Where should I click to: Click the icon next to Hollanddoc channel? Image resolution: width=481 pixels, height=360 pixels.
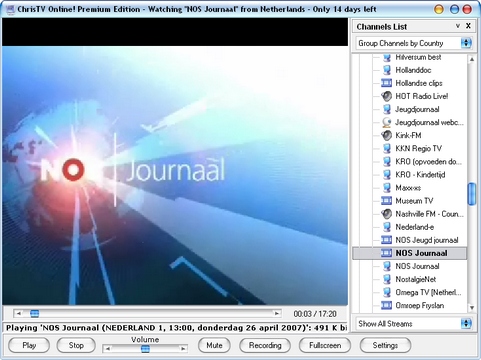pos(387,70)
